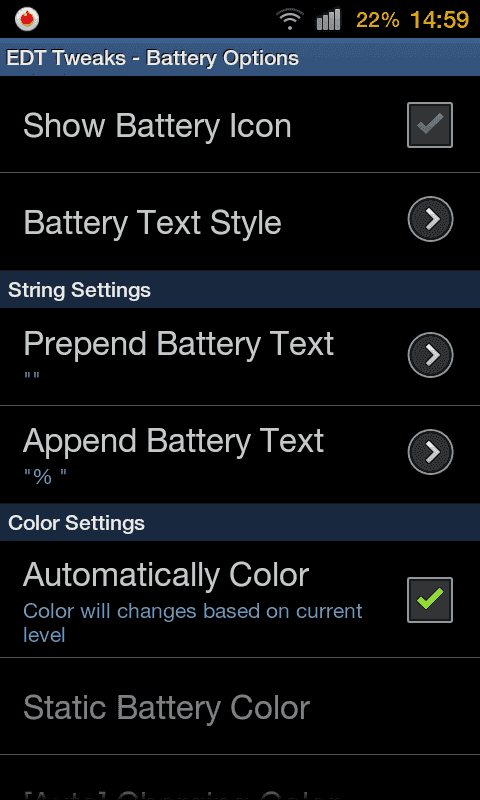Tap the cellular signal bars icon
Viewport: 480px width, 800px height.
pyautogui.click(x=328, y=19)
